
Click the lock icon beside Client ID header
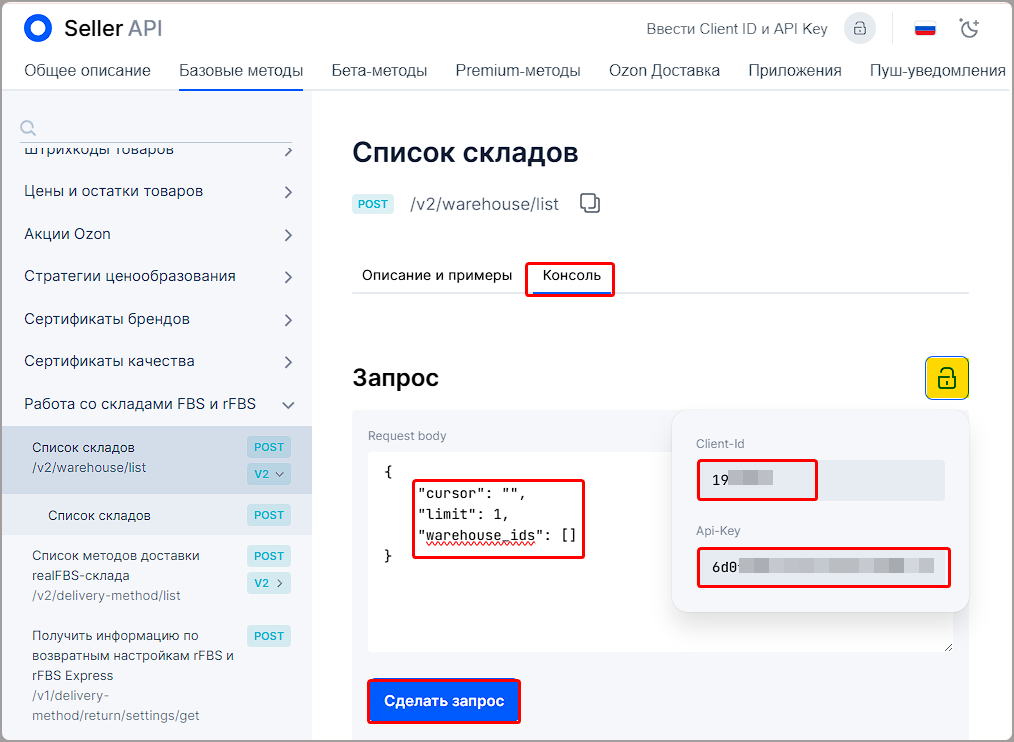[x=859, y=28]
